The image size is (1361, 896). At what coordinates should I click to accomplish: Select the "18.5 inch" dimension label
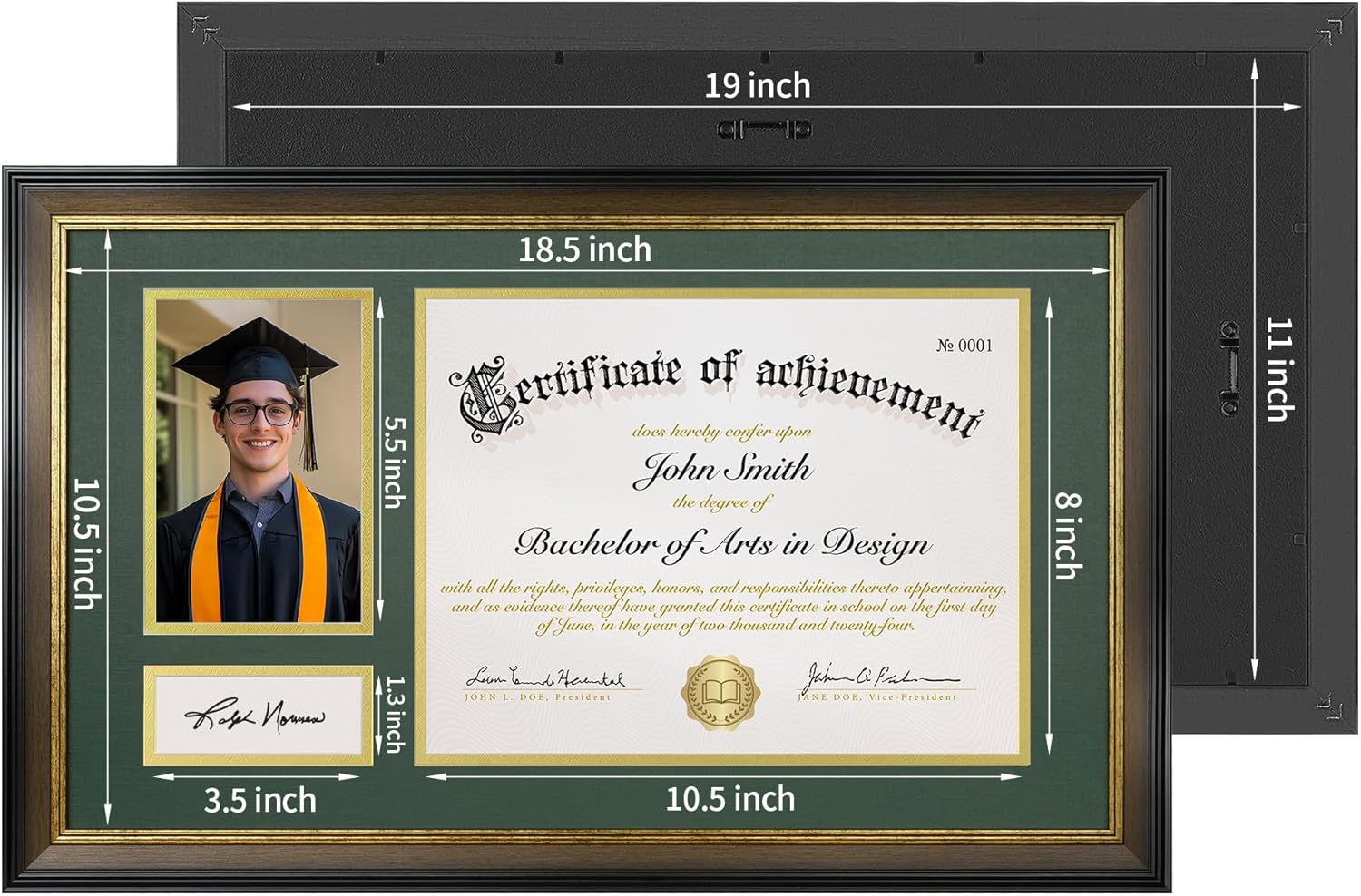pos(585,249)
